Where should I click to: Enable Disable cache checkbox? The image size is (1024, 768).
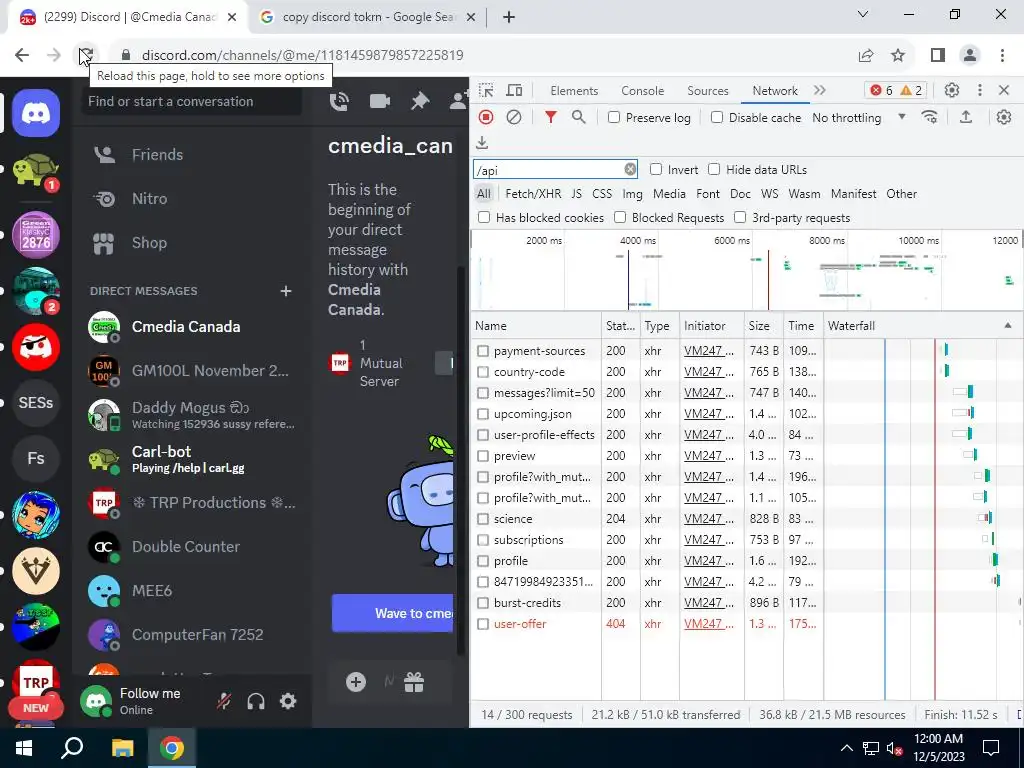(x=717, y=118)
